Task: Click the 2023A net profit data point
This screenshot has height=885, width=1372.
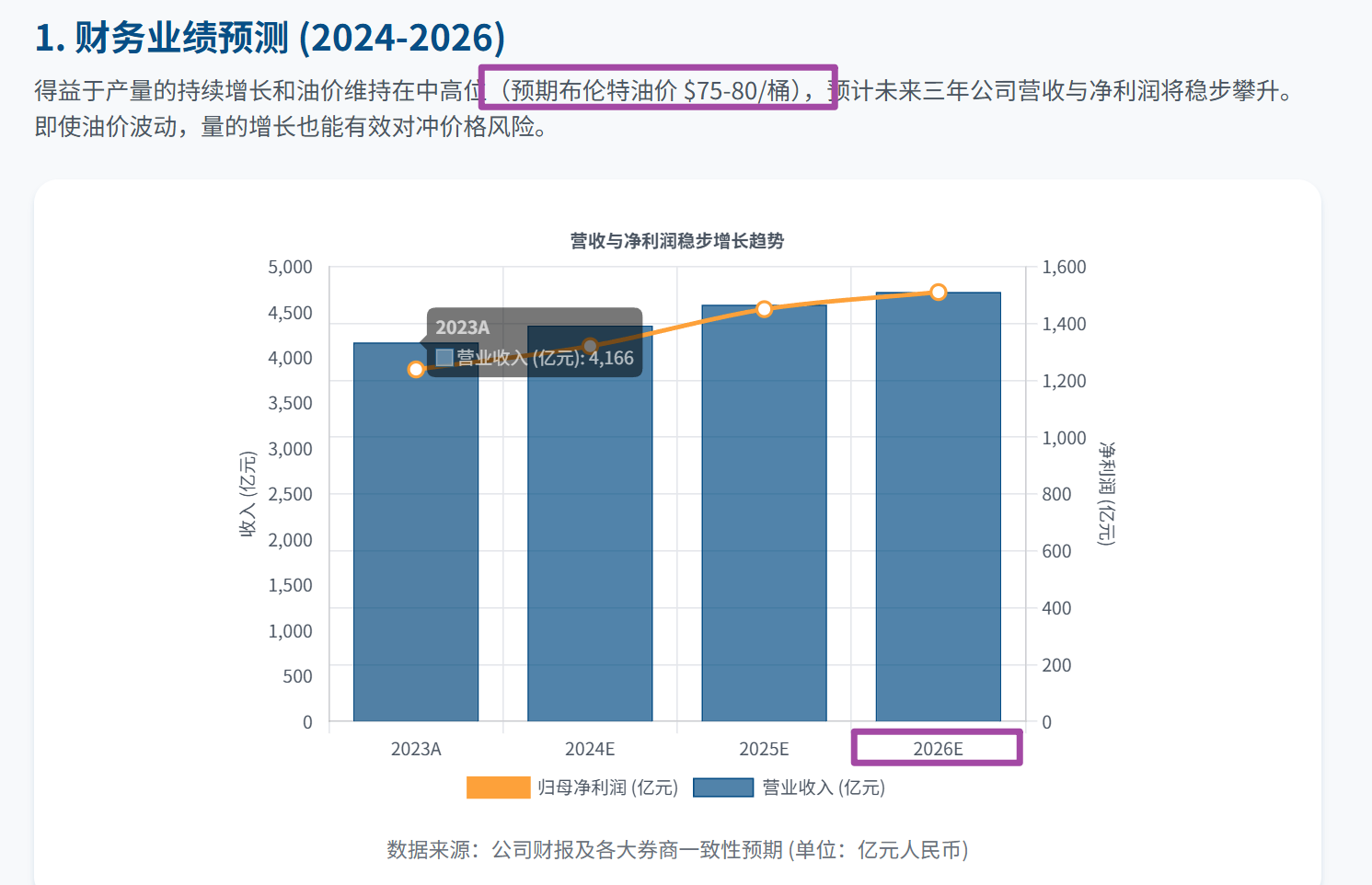Action: [416, 369]
